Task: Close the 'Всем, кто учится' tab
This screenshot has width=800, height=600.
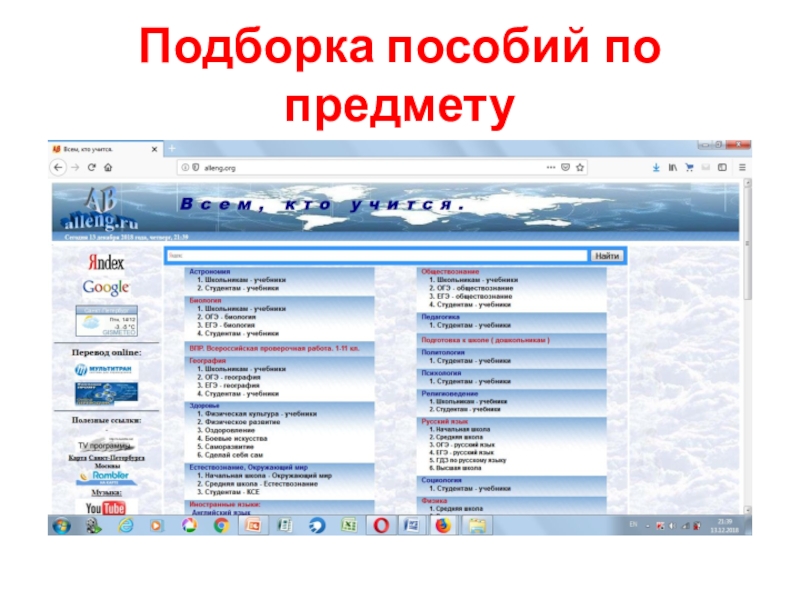Action: click(155, 149)
